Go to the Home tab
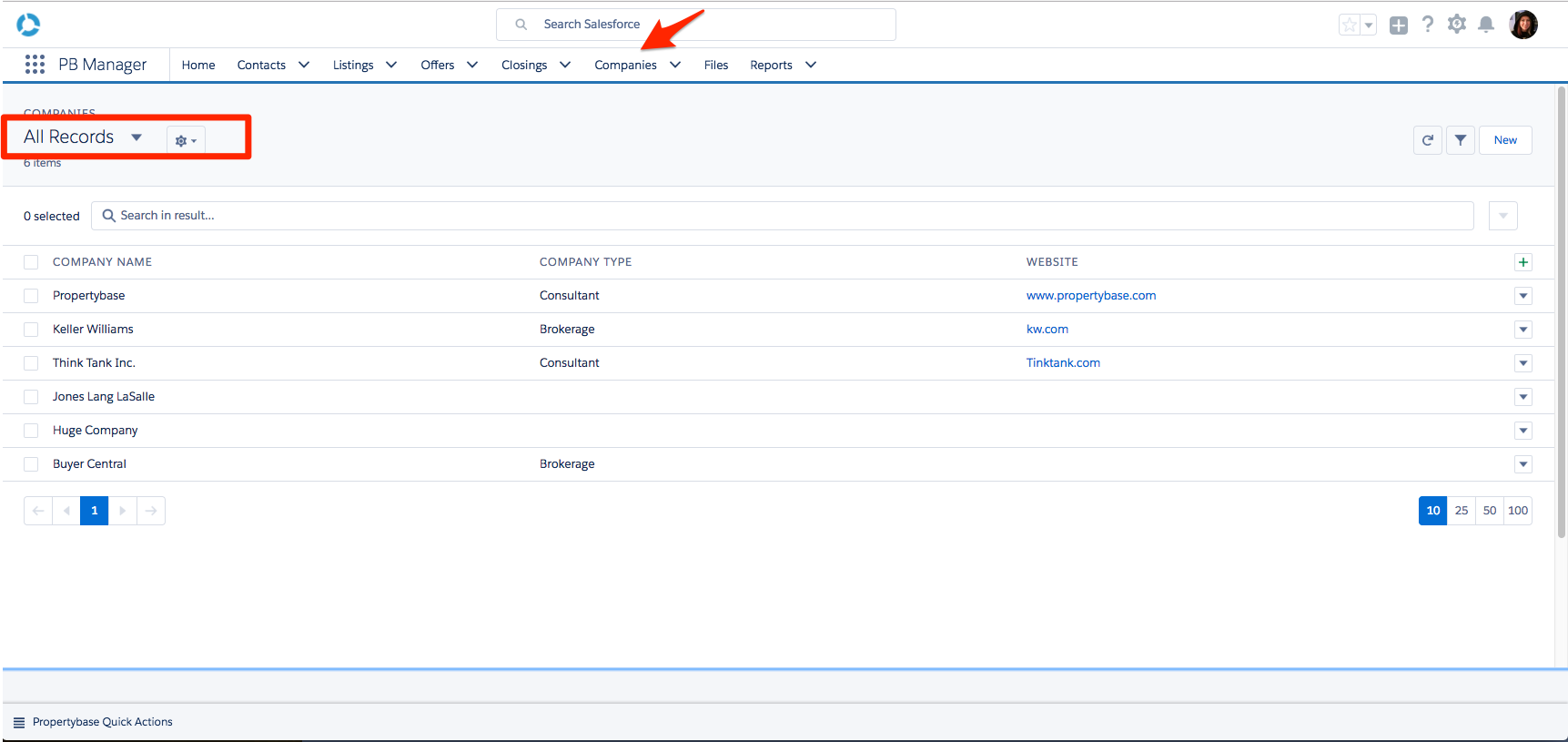Viewport: 1568px width, 742px height. pos(198,65)
